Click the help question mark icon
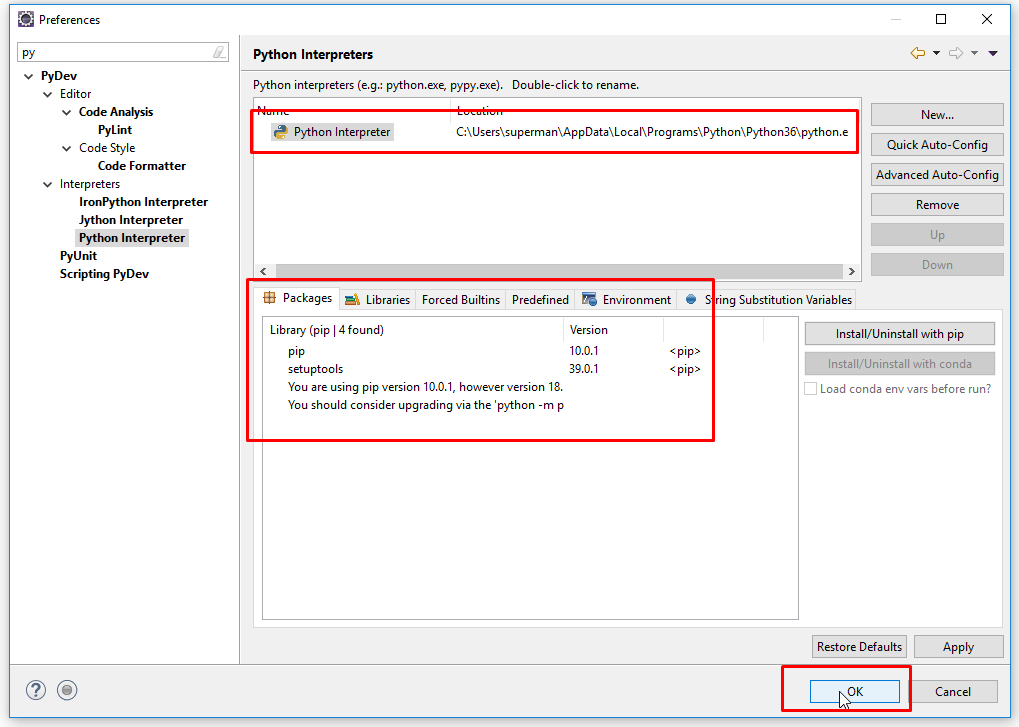This screenshot has width=1019, height=727. [36, 690]
